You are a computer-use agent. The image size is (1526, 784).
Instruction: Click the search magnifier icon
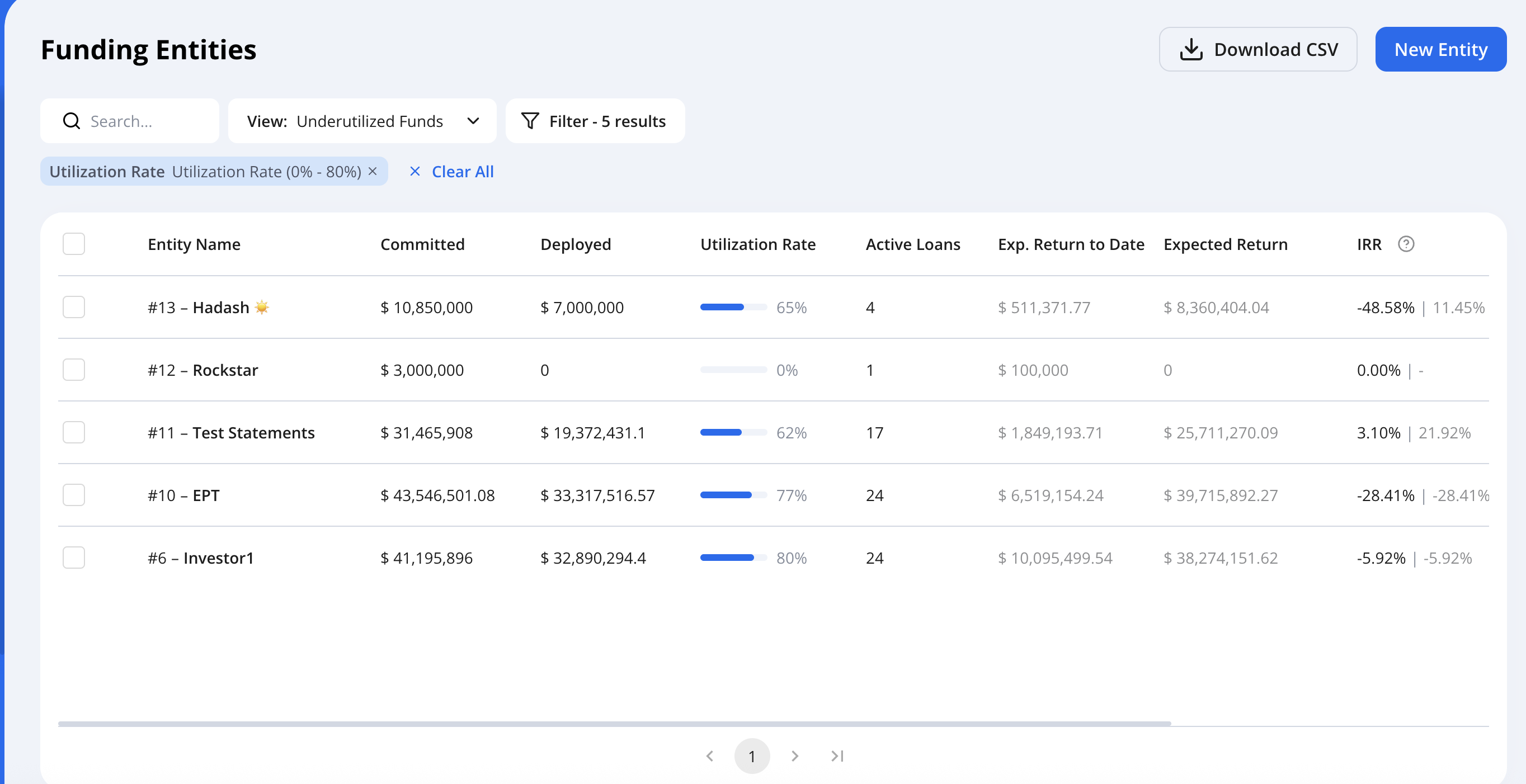pos(72,121)
